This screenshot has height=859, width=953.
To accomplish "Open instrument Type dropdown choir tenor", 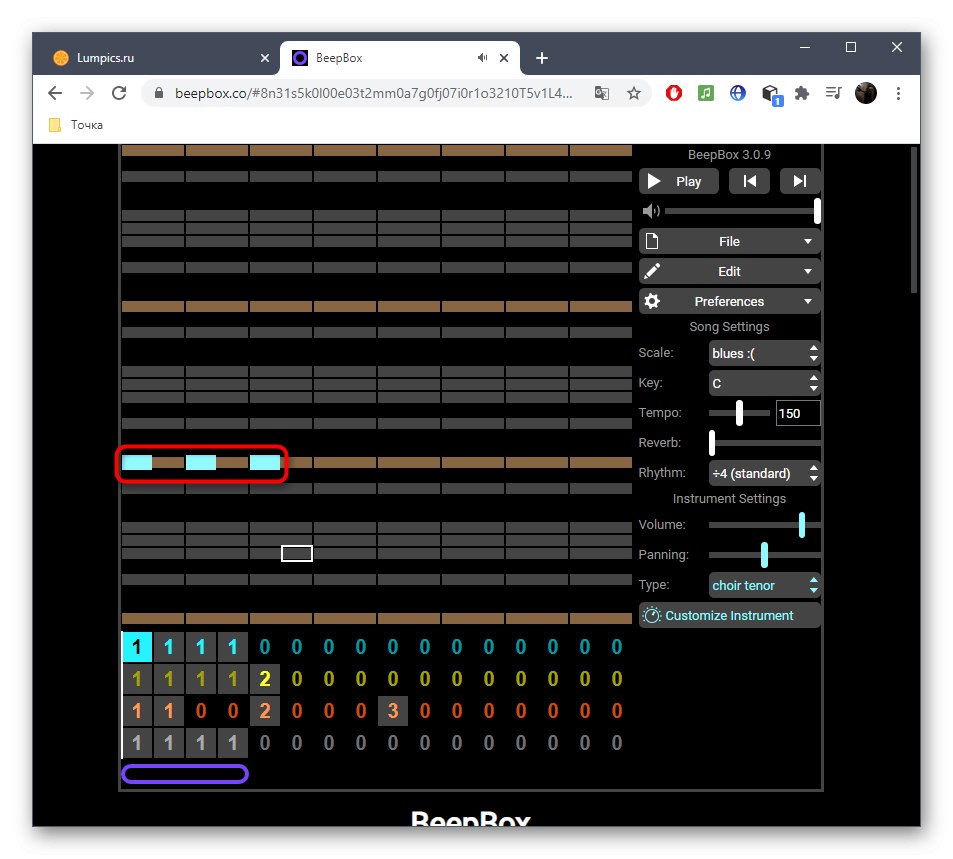I will pyautogui.click(x=764, y=585).
